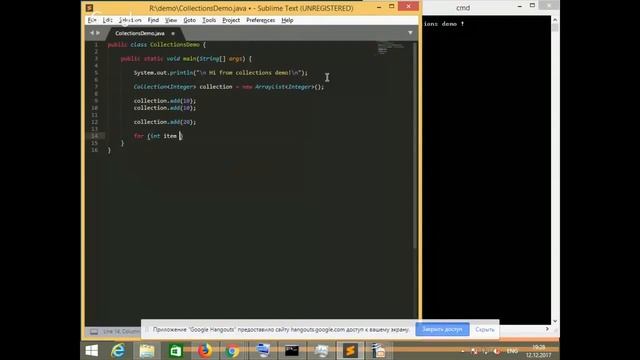
Task: Click the line 'collection.add(20);'
Action: (165, 122)
